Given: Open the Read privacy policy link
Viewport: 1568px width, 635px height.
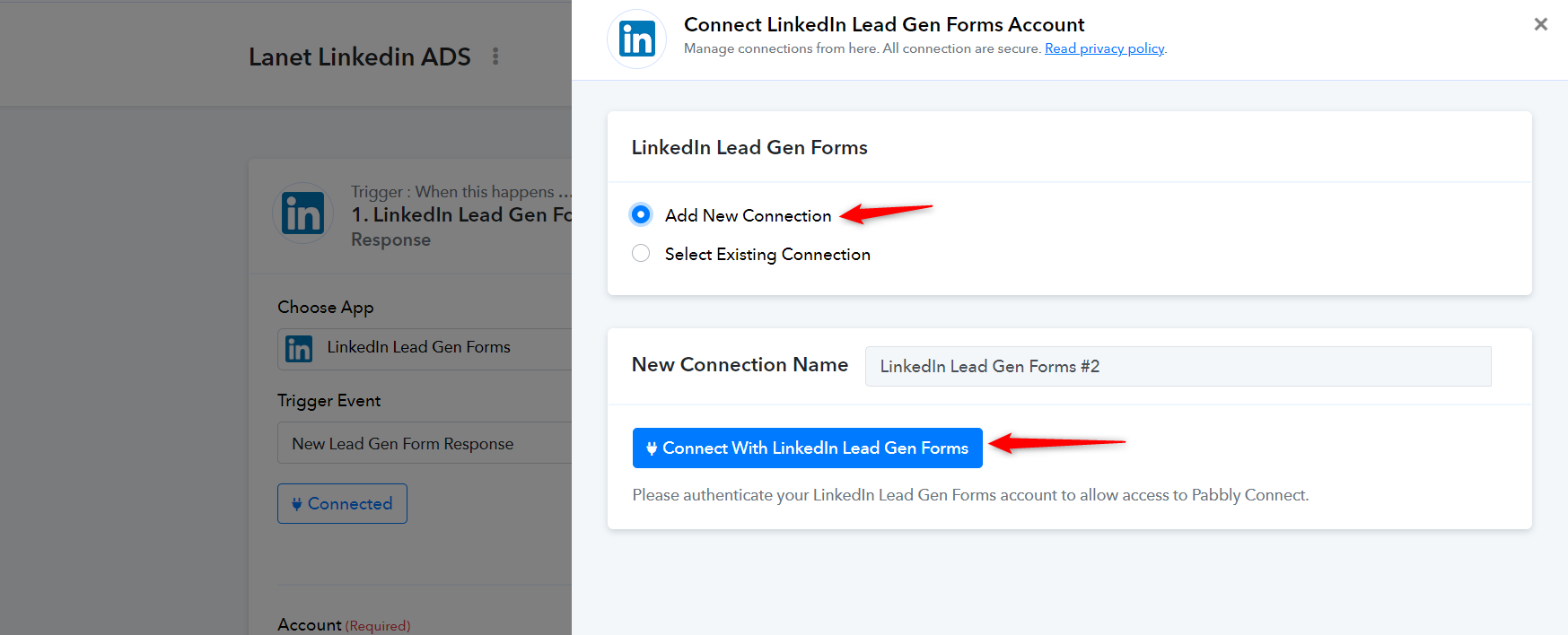Looking at the screenshot, I should coord(1104,48).
